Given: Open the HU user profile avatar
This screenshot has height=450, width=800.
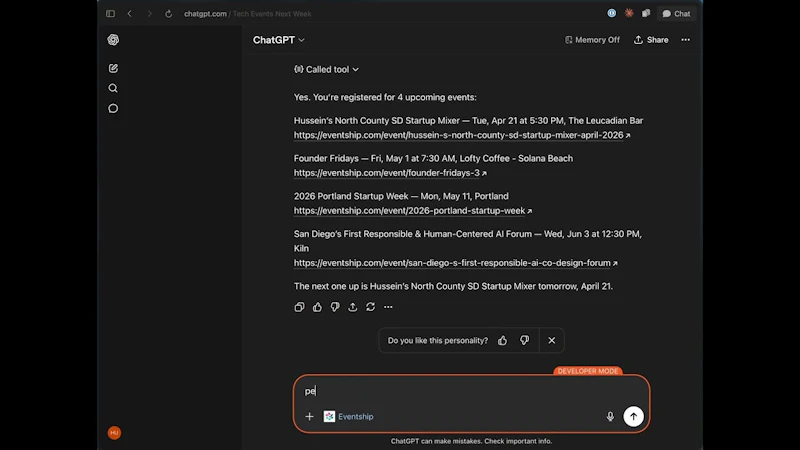Looking at the screenshot, I should tap(114, 433).
